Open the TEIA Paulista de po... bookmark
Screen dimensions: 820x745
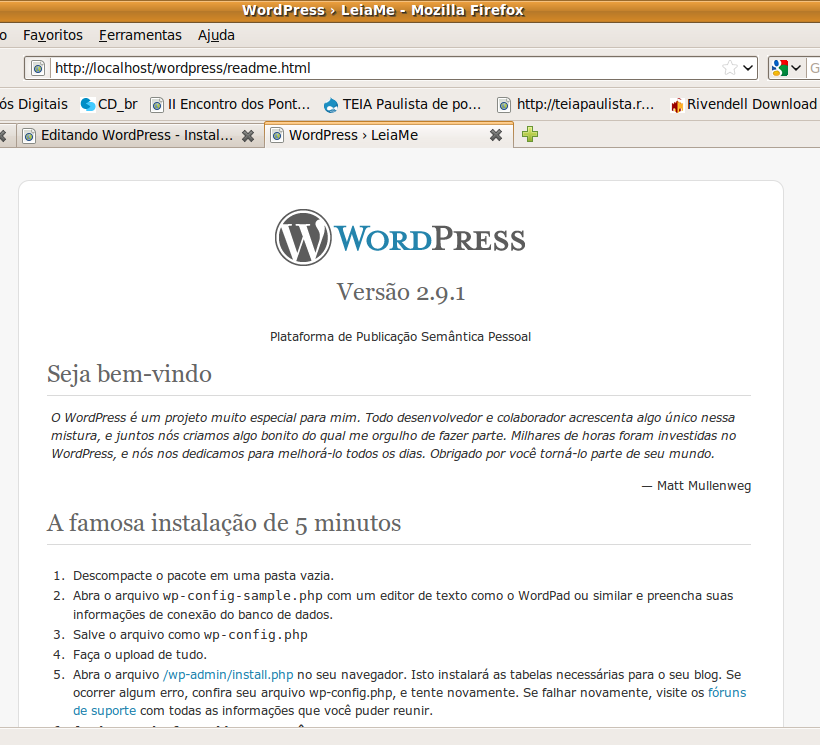click(x=402, y=105)
